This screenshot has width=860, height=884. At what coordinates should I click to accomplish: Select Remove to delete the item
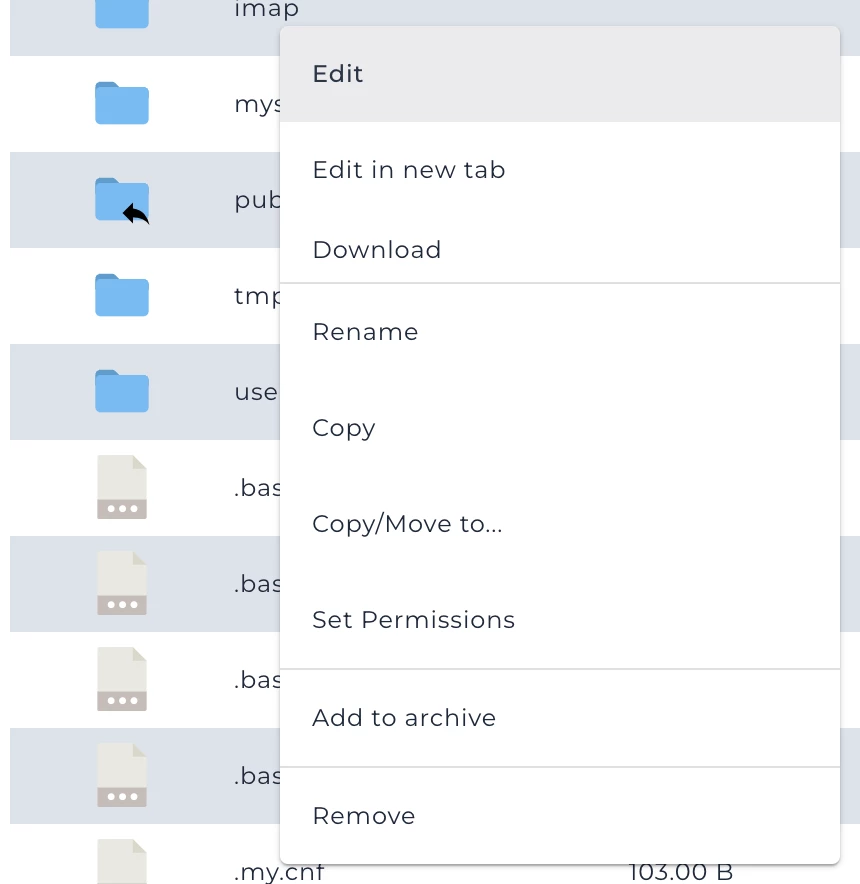click(x=363, y=816)
